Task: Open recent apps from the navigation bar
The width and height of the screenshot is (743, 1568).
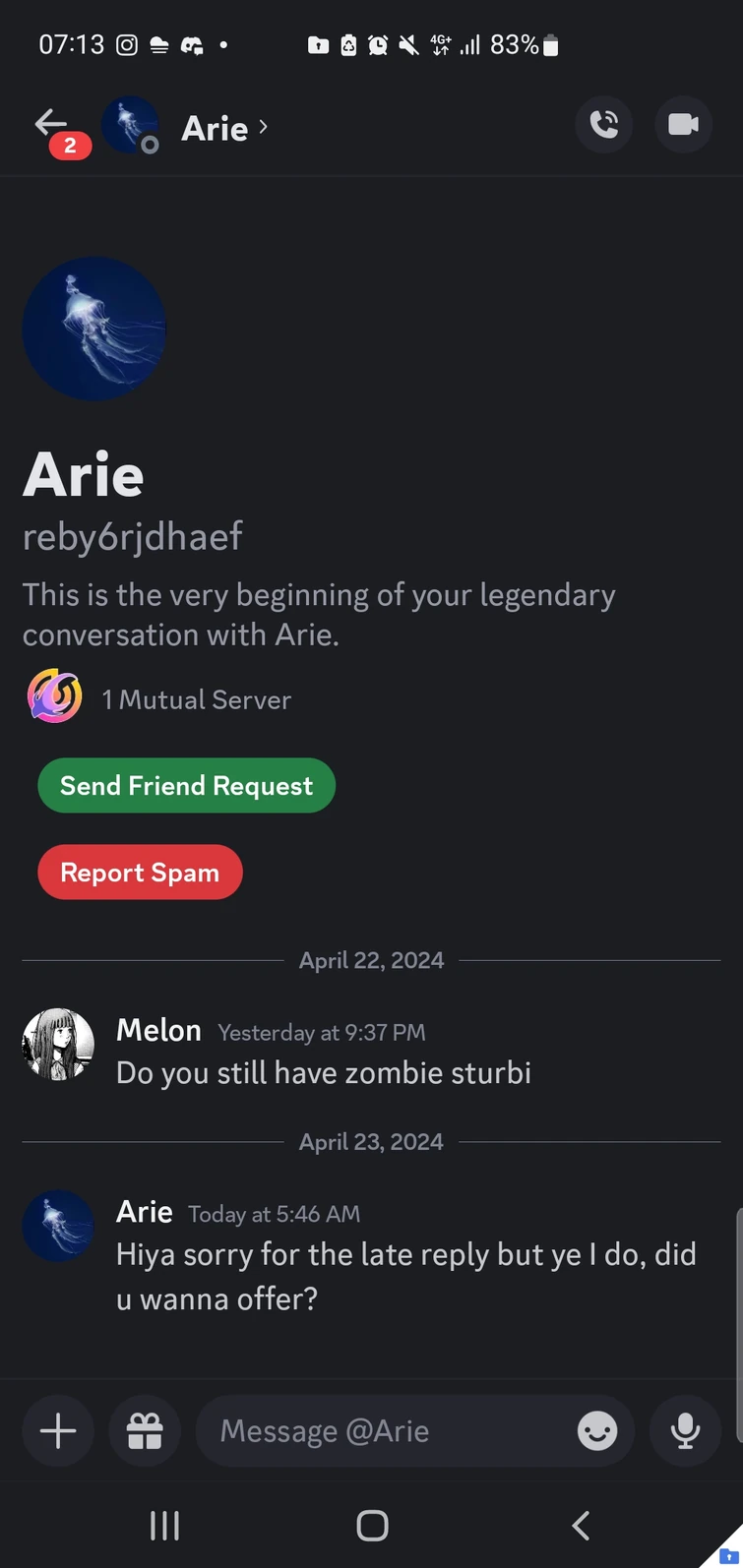Action: 163,1525
